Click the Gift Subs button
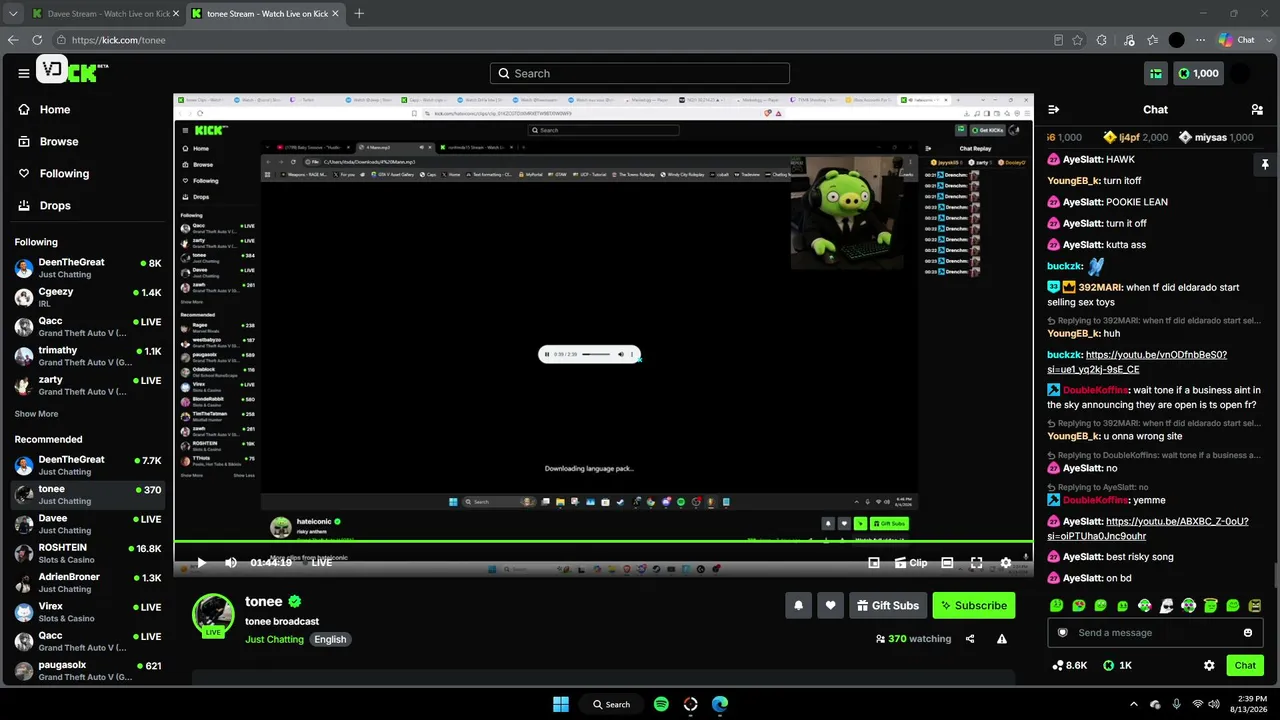The image size is (1280, 720). coord(887,605)
